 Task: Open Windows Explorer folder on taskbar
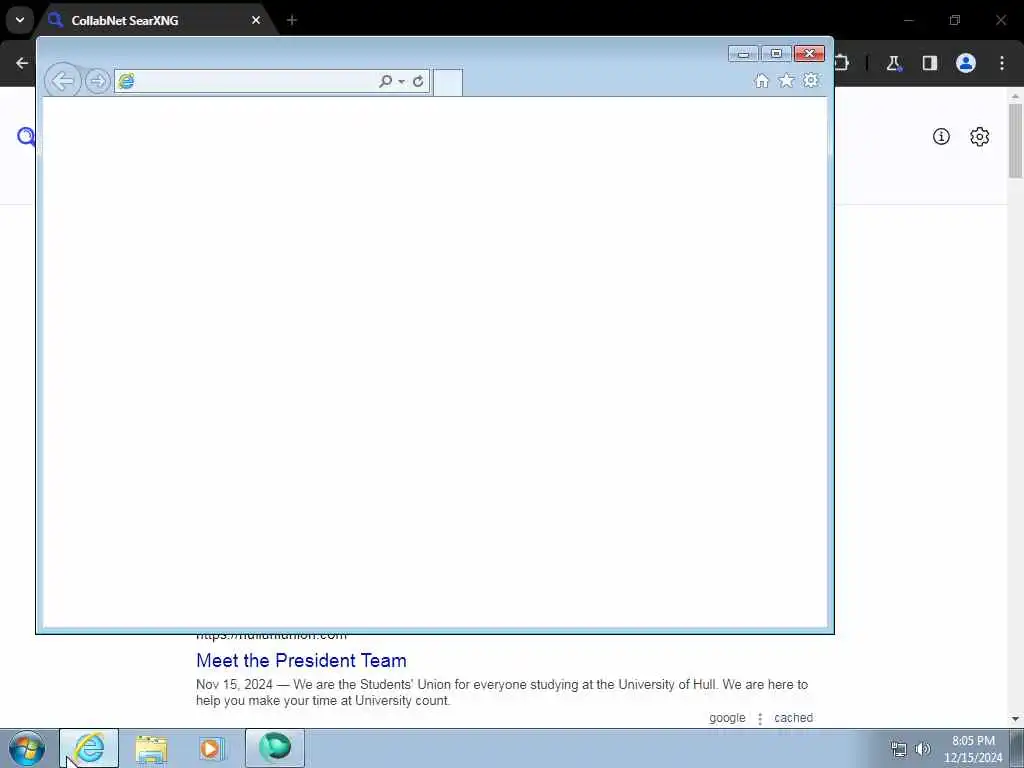(x=152, y=748)
